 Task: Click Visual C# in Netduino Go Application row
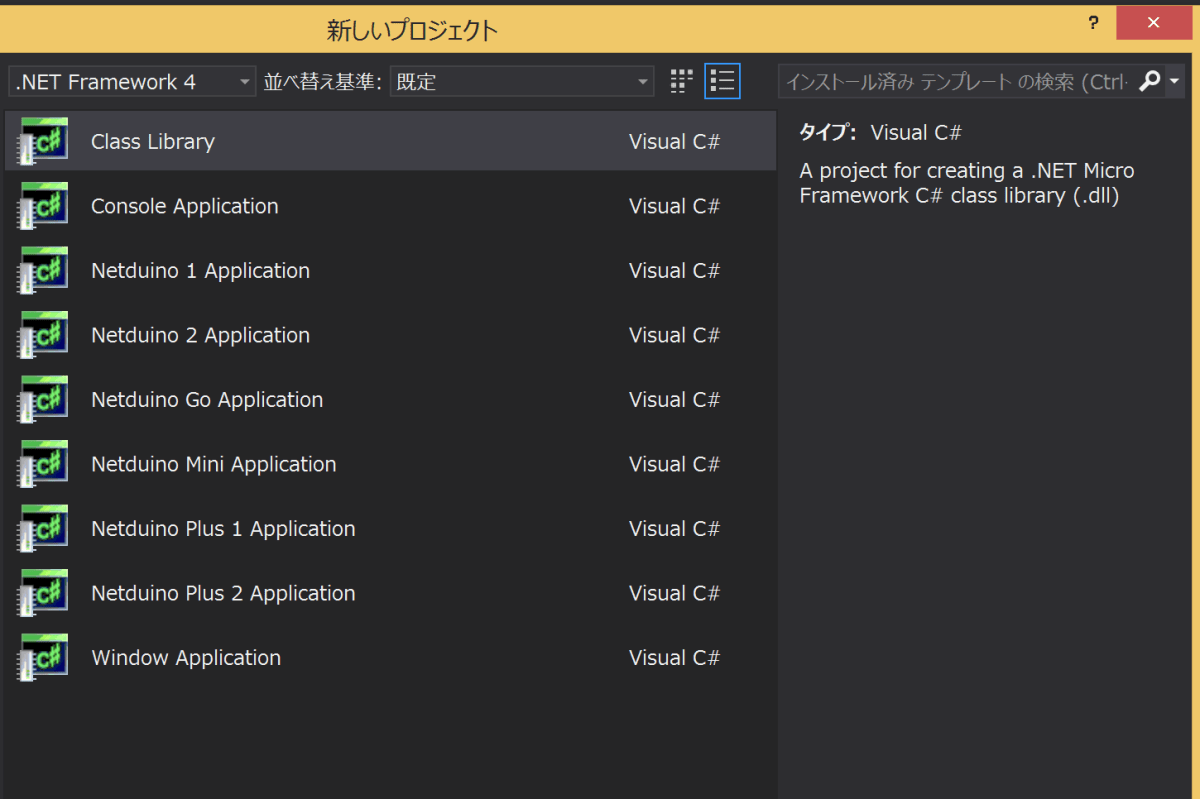(674, 400)
